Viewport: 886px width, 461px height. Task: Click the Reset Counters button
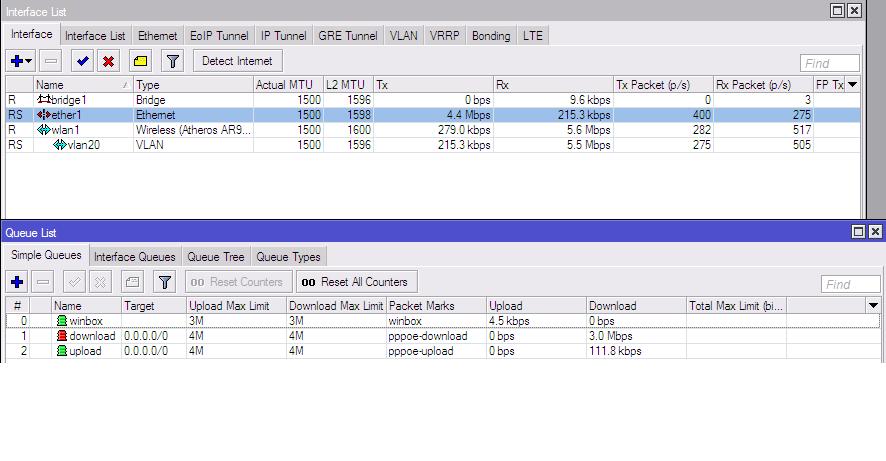pyautogui.click(x=238, y=282)
